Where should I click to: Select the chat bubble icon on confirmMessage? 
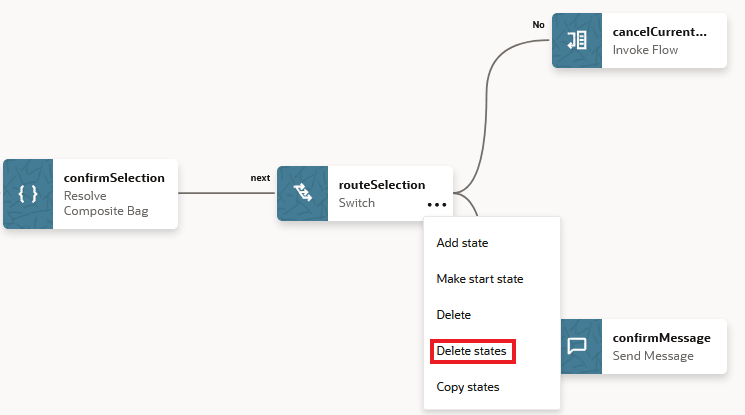click(x=577, y=346)
